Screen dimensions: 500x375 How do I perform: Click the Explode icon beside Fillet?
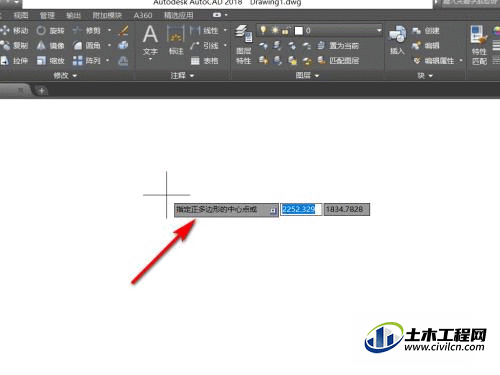(x=123, y=45)
